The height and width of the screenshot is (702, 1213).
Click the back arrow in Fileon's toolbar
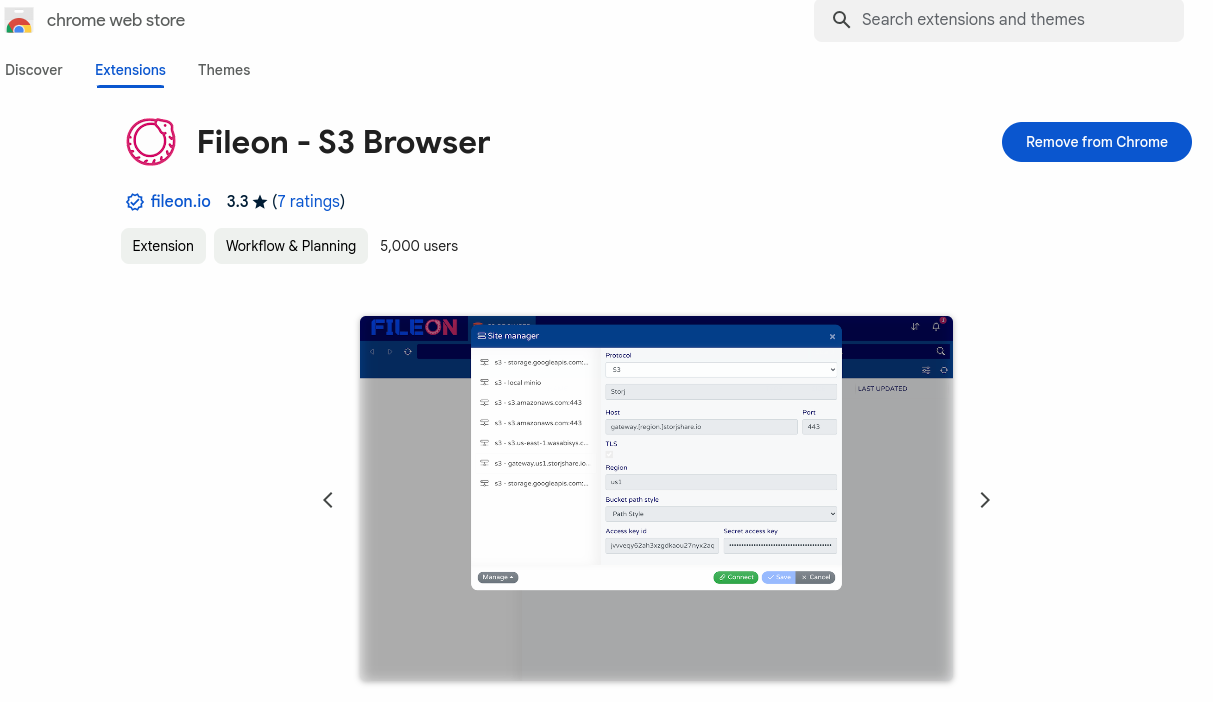[371, 351]
